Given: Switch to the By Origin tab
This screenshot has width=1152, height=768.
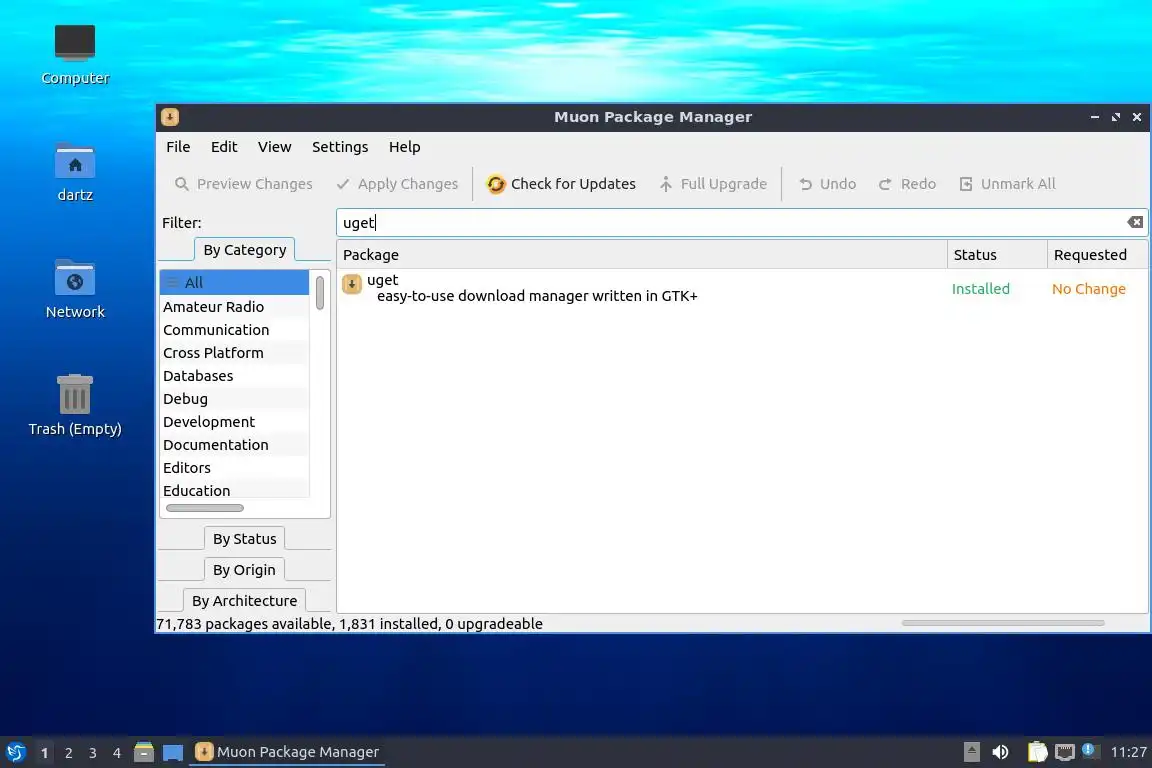Looking at the screenshot, I should point(244,570).
